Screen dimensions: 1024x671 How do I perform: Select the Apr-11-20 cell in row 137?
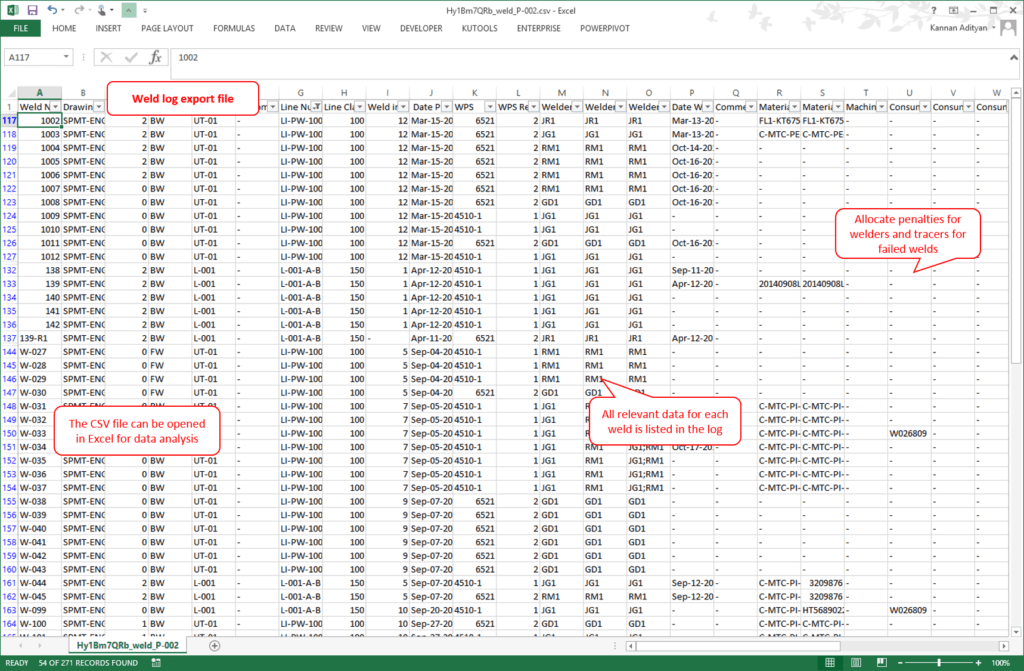(x=431, y=338)
